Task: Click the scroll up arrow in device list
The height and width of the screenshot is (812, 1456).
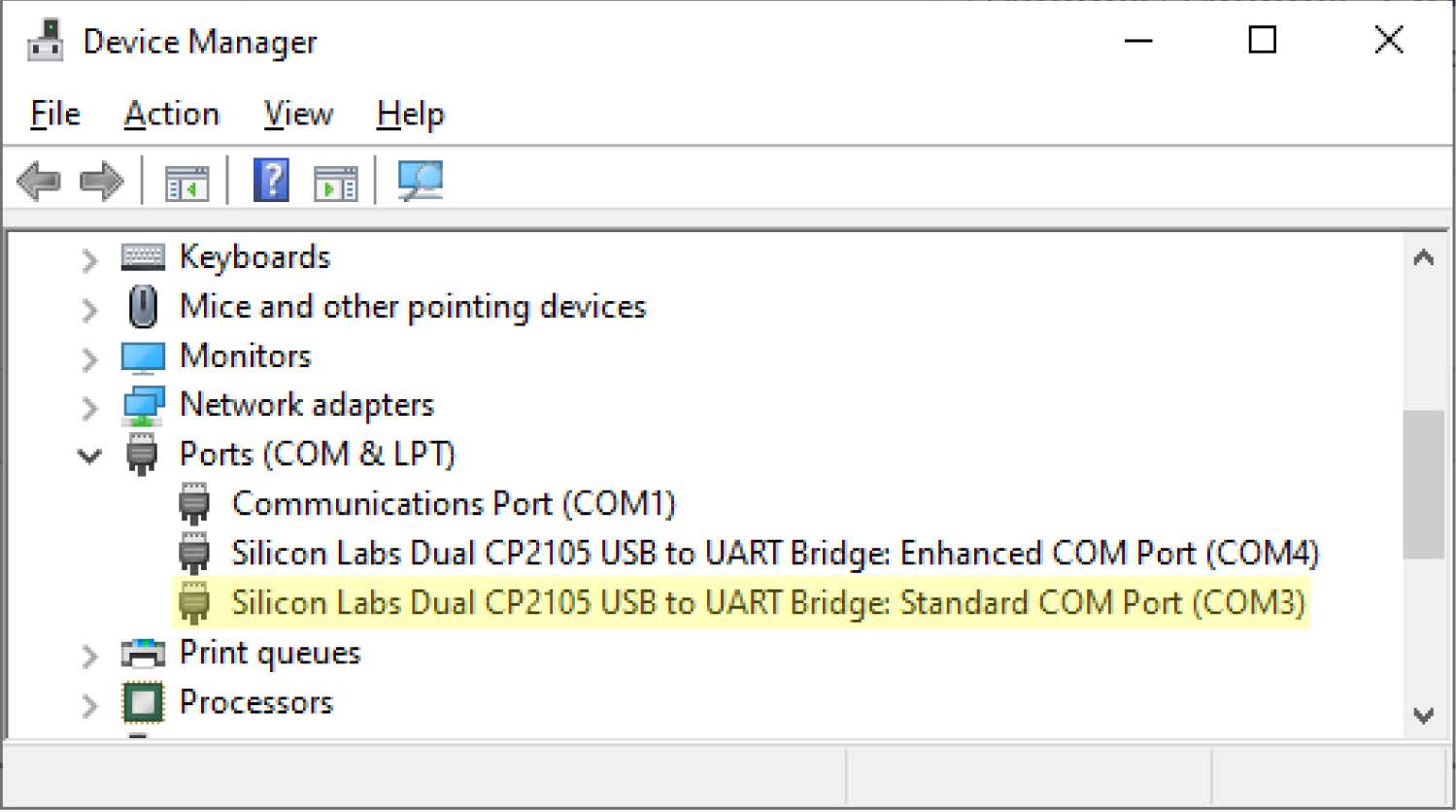Action: tap(1423, 258)
